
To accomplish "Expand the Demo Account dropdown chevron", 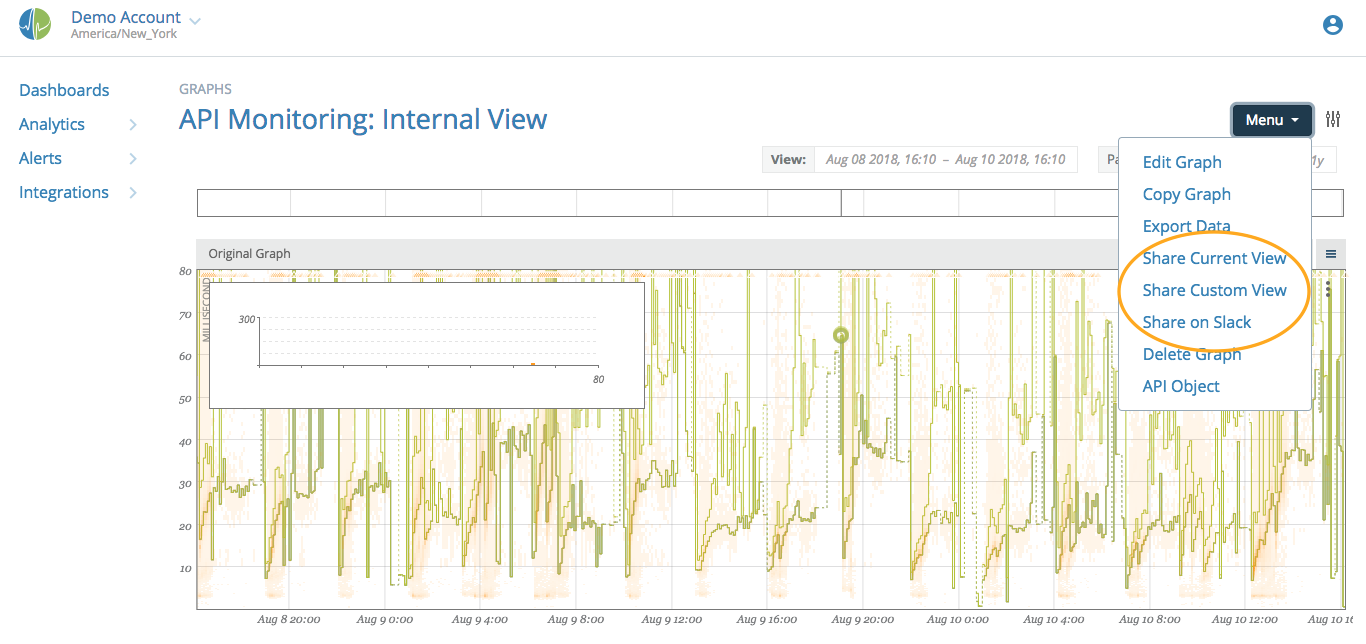I will pos(194,19).
